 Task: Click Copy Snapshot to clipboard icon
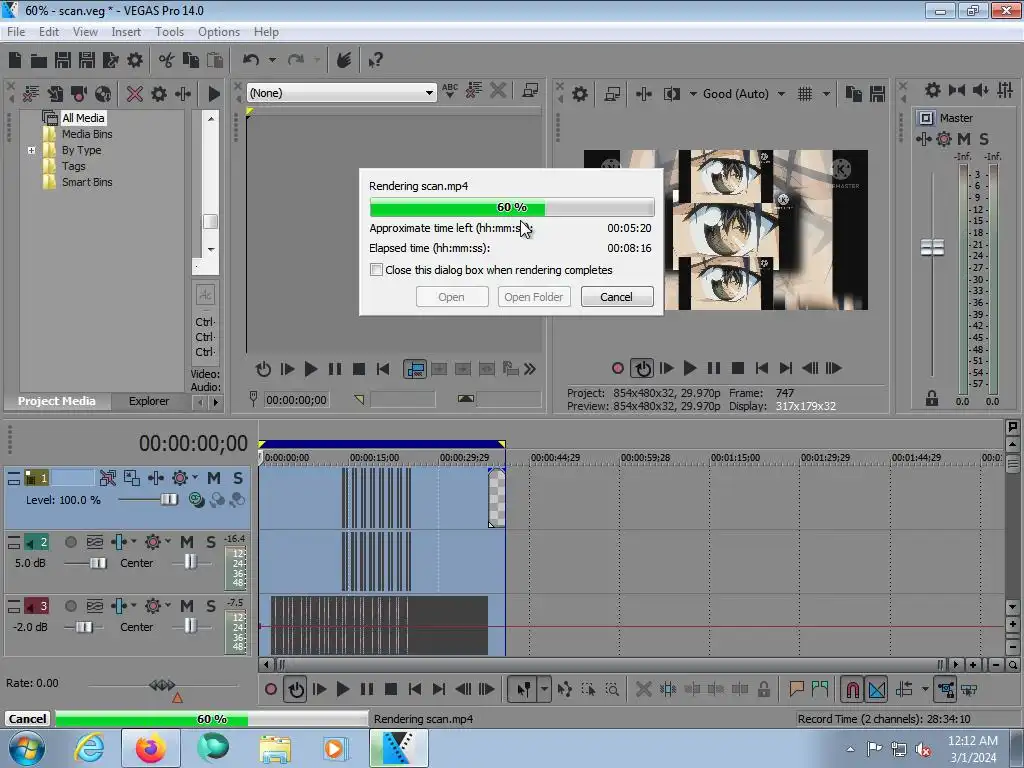coord(854,94)
